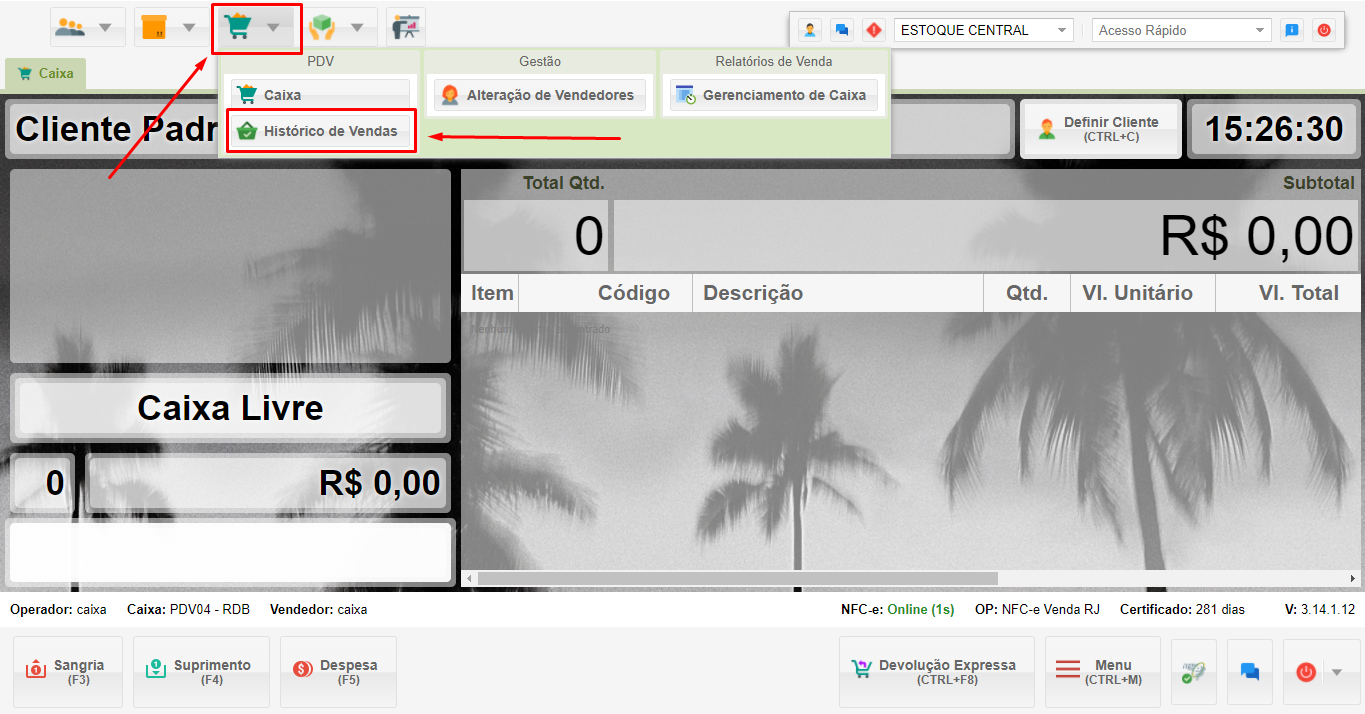Click the red diamond alert icon
The width and height of the screenshot is (1365, 714).
[874, 30]
